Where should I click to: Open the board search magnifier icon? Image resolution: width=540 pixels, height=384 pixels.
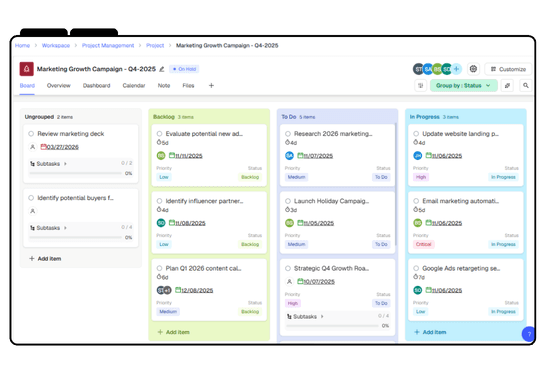click(526, 85)
